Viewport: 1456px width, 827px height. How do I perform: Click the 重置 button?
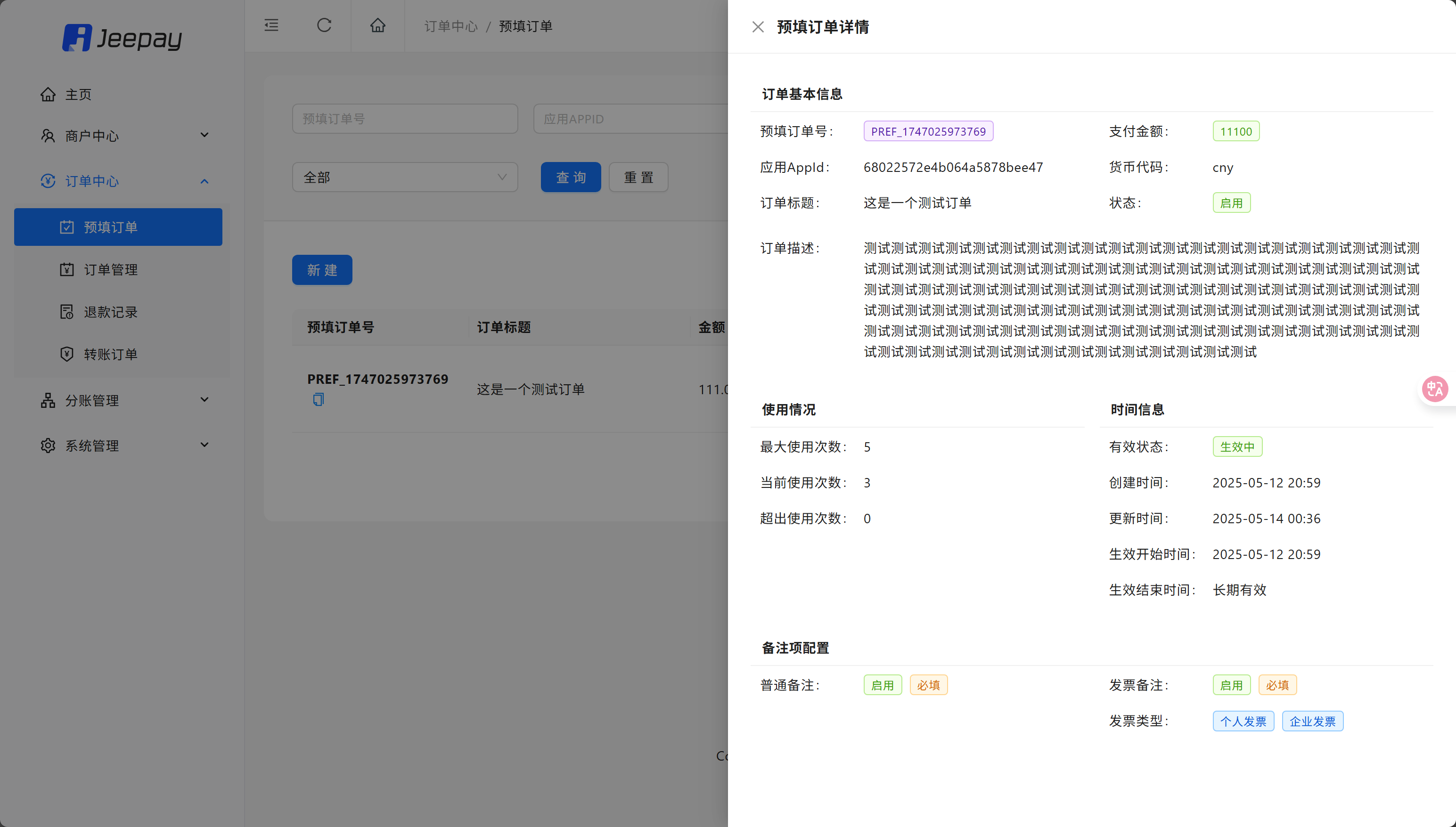[x=638, y=177]
